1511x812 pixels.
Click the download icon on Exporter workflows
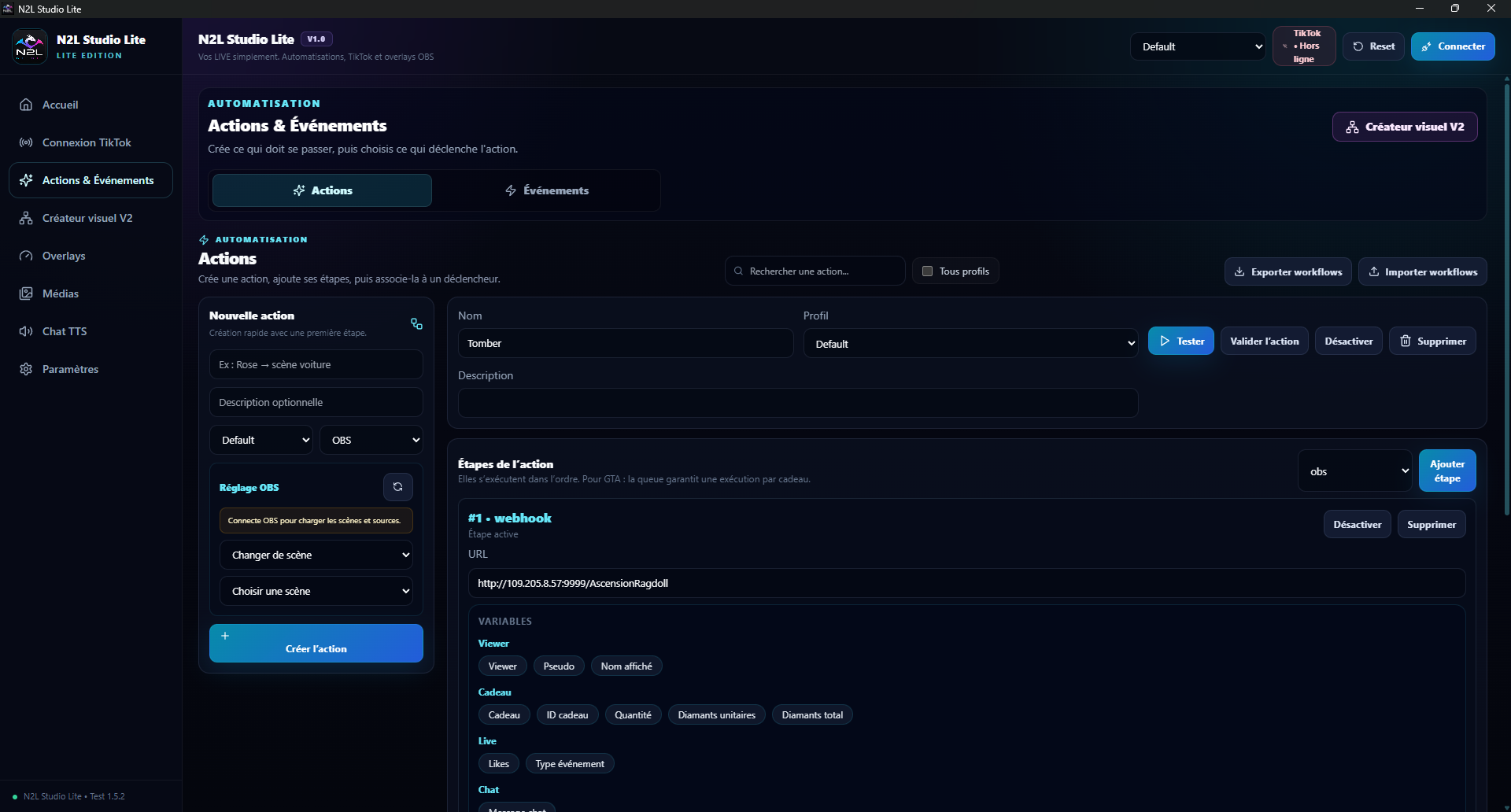pos(1239,271)
